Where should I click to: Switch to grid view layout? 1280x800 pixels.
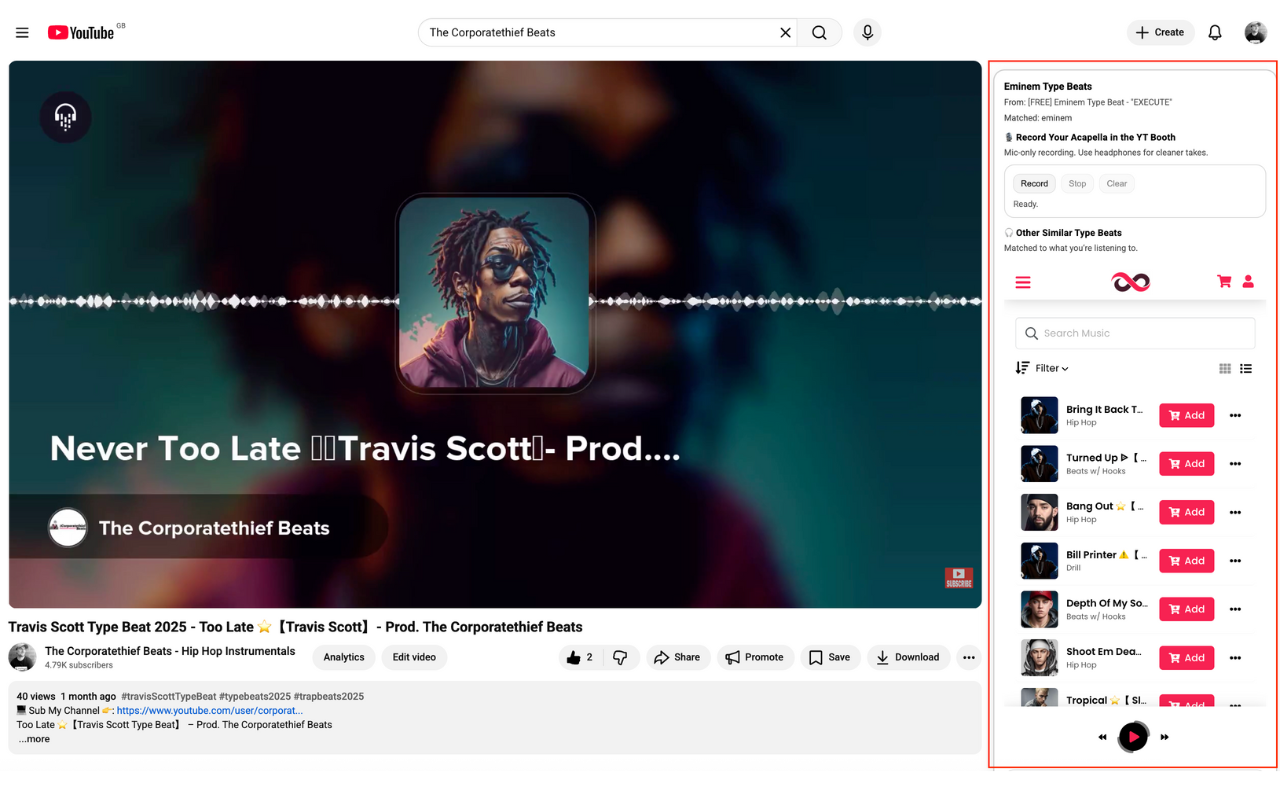pyautogui.click(x=1225, y=369)
